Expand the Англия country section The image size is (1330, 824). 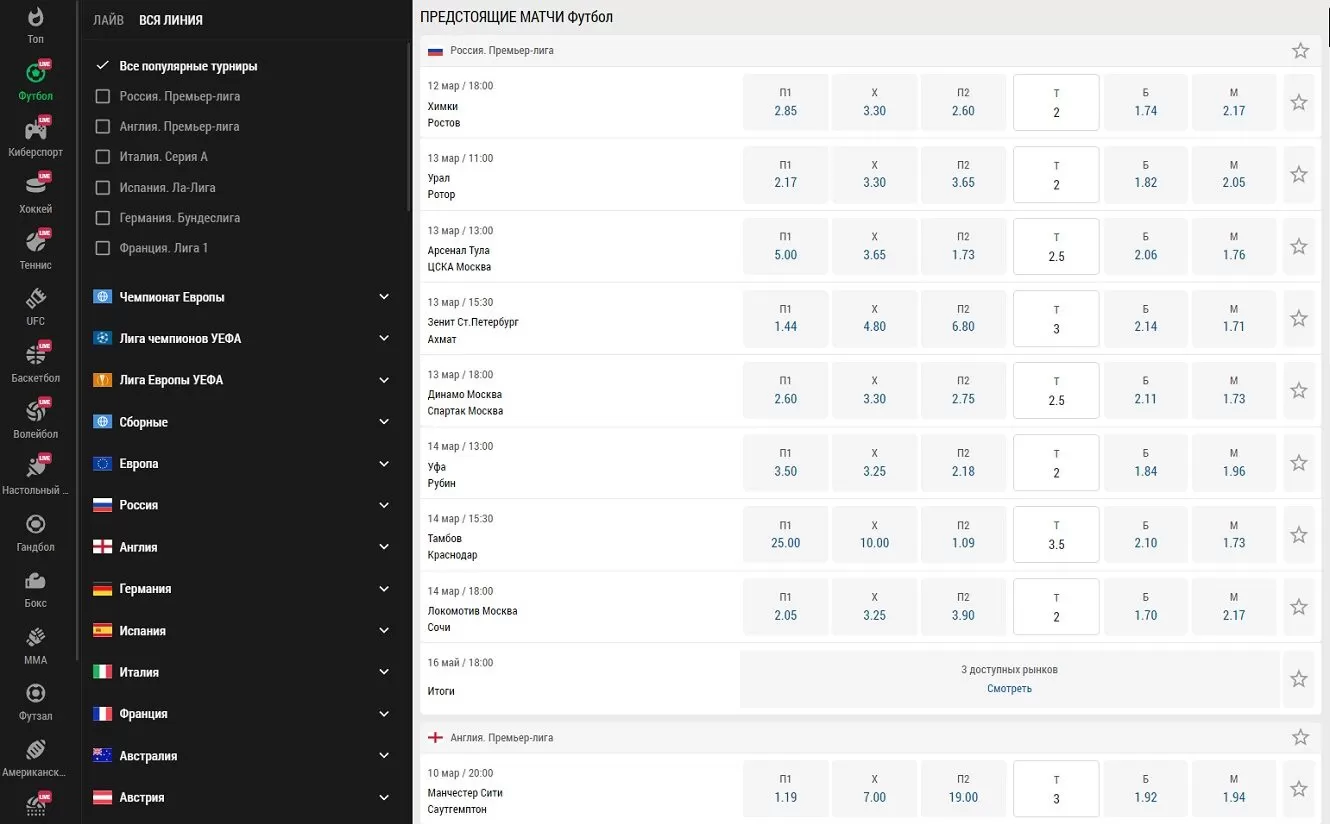pos(383,547)
